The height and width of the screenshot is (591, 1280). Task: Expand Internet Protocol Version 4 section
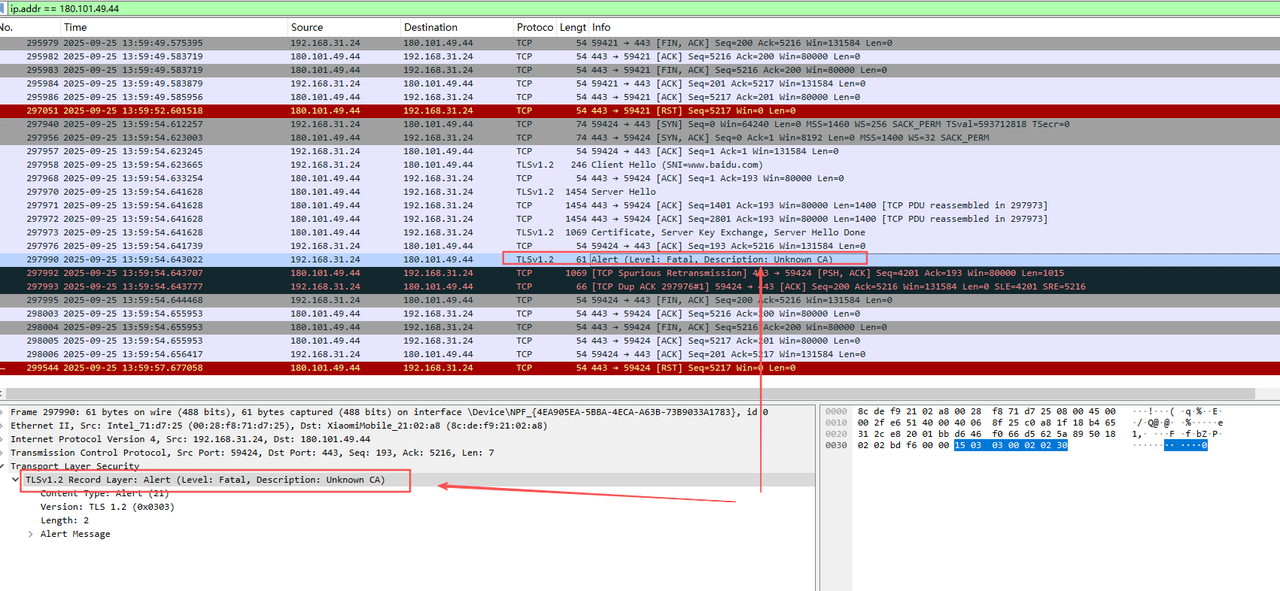tap(5, 439)
